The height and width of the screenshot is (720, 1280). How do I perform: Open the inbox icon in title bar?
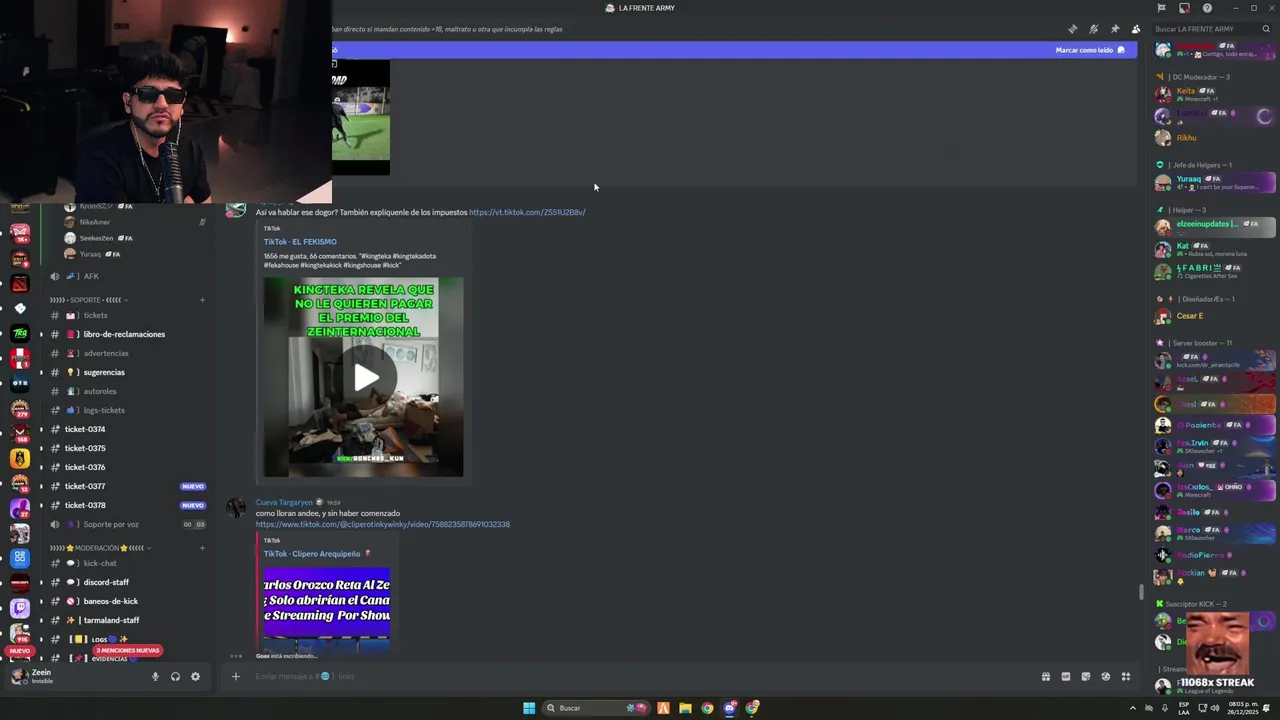(1184, 8)
